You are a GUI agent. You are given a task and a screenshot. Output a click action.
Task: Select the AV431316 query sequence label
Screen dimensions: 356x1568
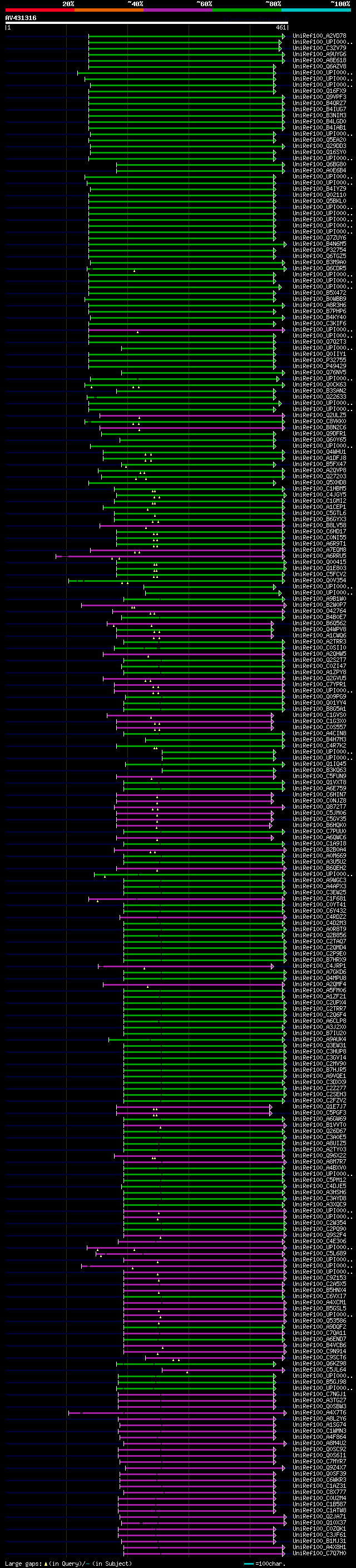tap(21, 18)
